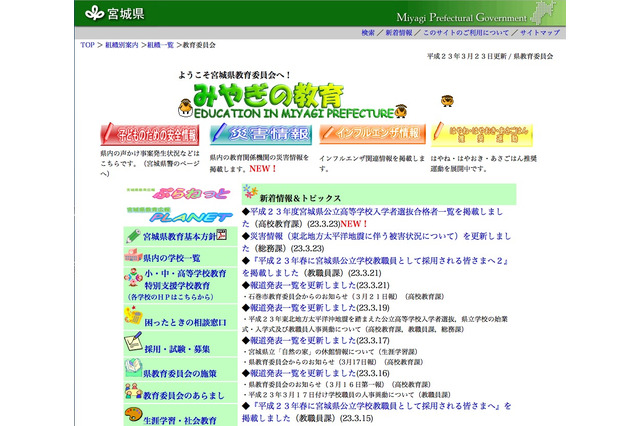The image size is (640, 426).
Task: Open the 検索 link in top bar
Action: [368, 33]
